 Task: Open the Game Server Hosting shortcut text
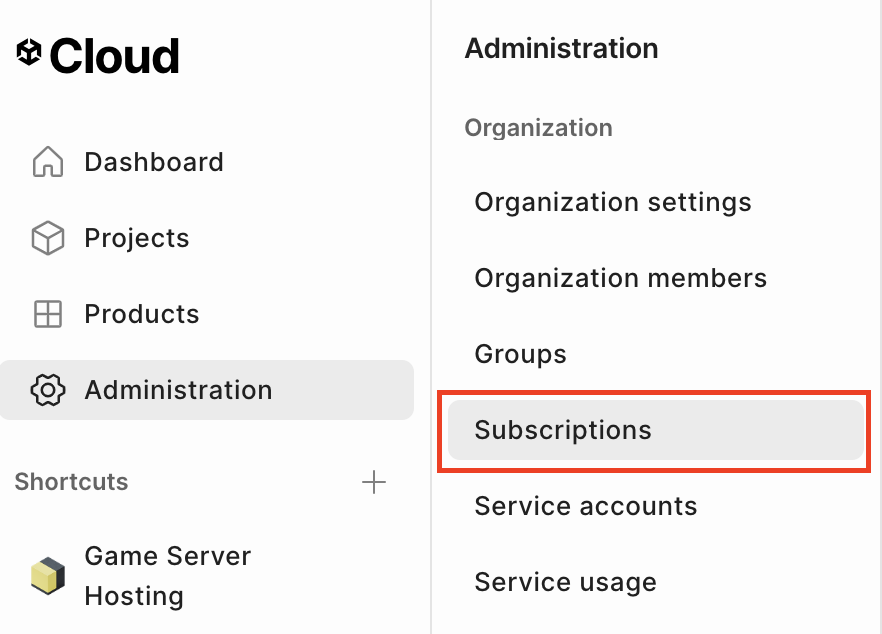(167, 576)
